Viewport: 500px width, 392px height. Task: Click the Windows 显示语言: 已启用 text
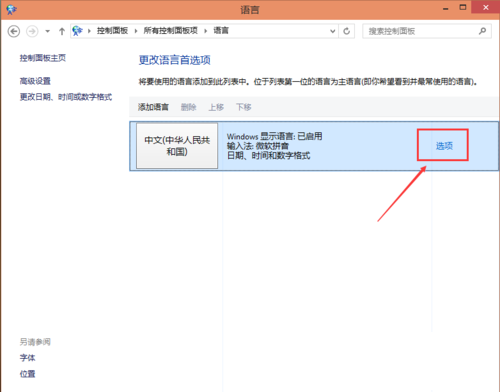tap(274, 136)
